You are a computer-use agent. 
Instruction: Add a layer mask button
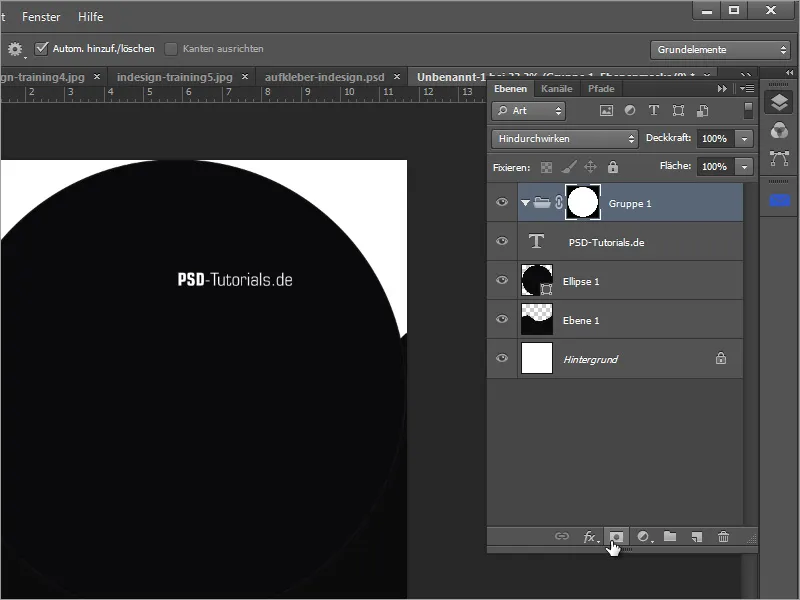pos(616,537)
